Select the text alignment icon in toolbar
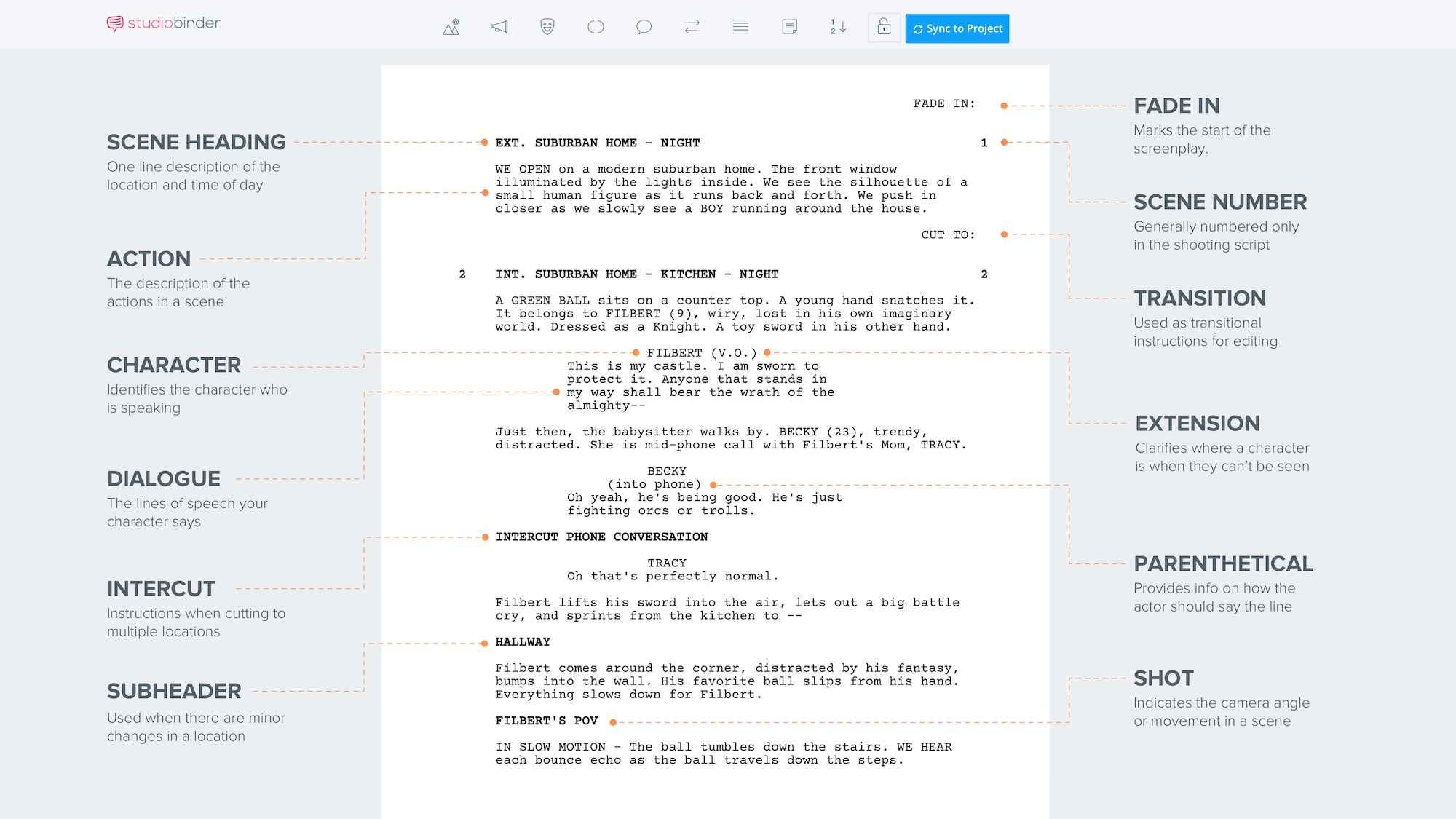1456x819 pixels. coord(739,28)
